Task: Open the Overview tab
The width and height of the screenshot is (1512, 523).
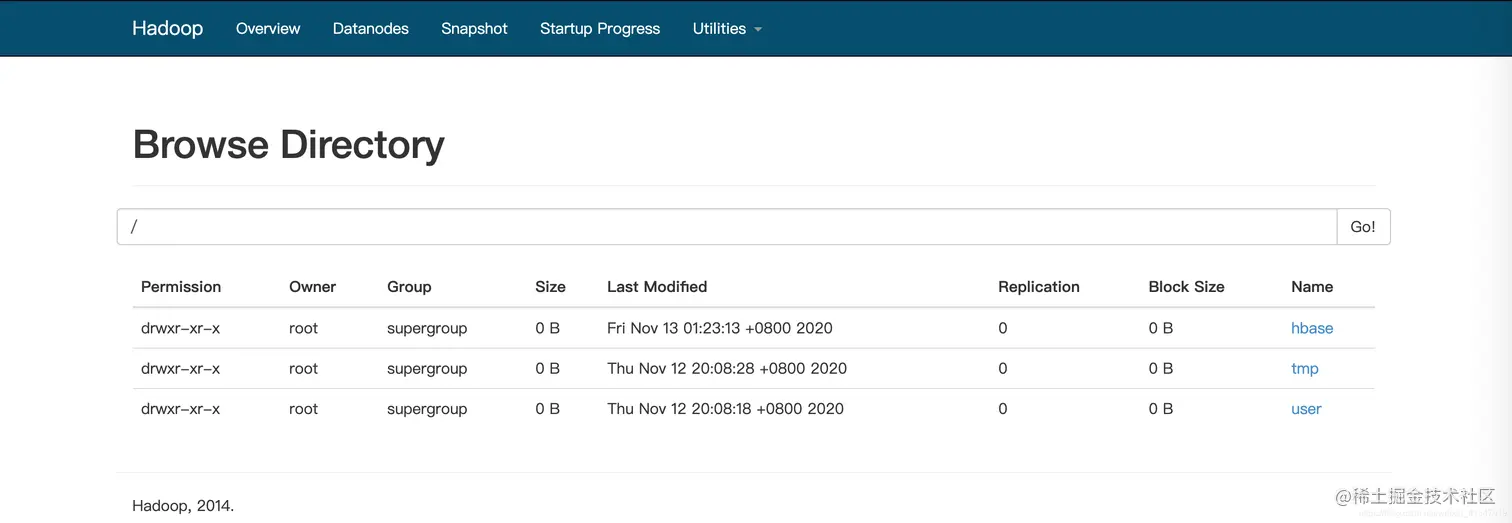Action: coord(268,28)
